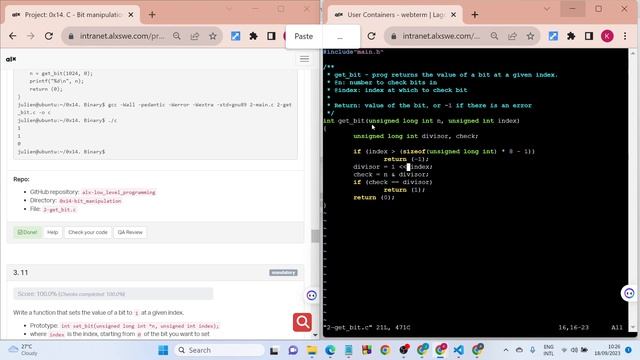640x360 pixels.
Task: Click the taskbar Search box
Action: click(x=220, y=350)
